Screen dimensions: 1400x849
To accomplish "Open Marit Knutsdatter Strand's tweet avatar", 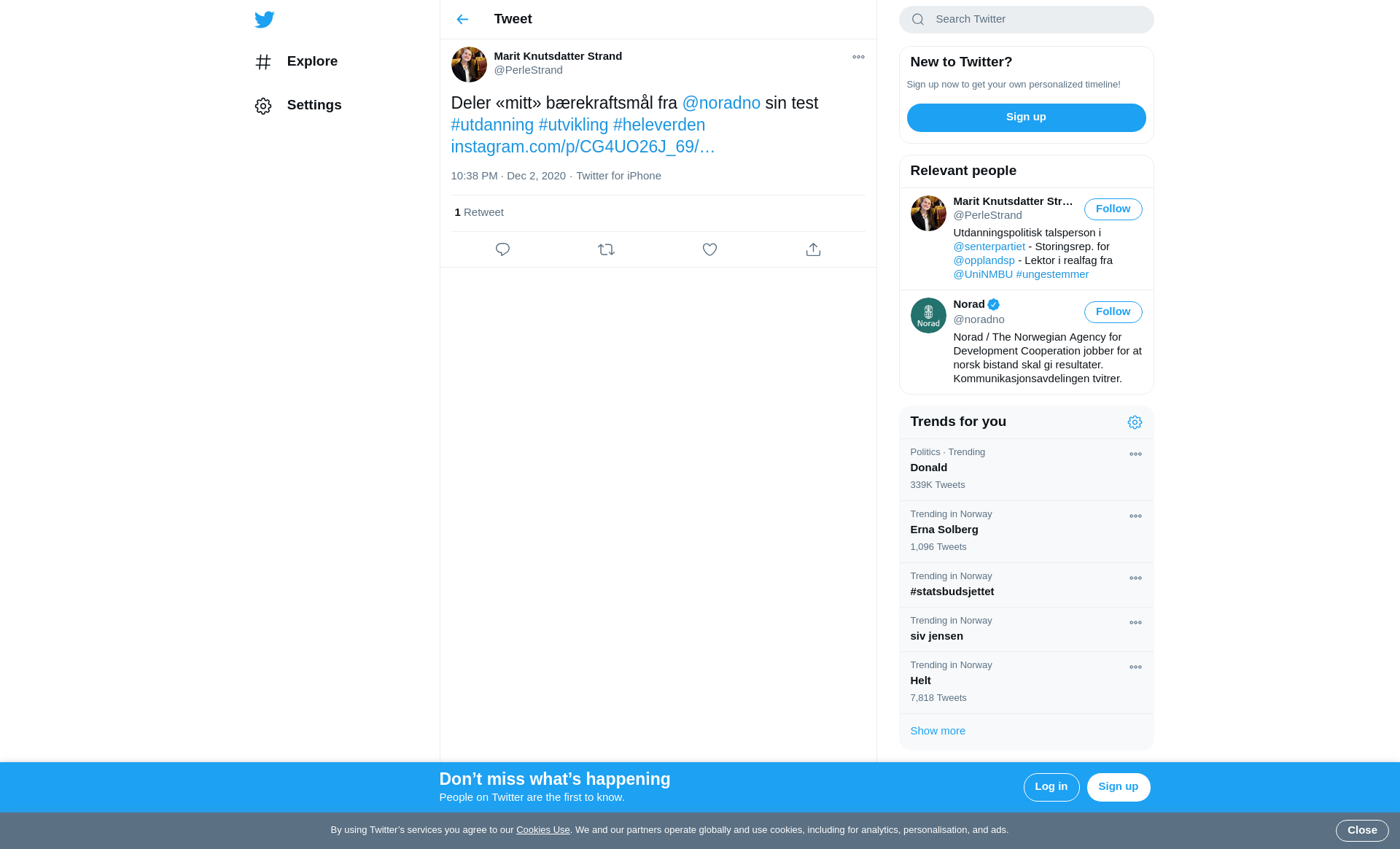I will 469,64.
